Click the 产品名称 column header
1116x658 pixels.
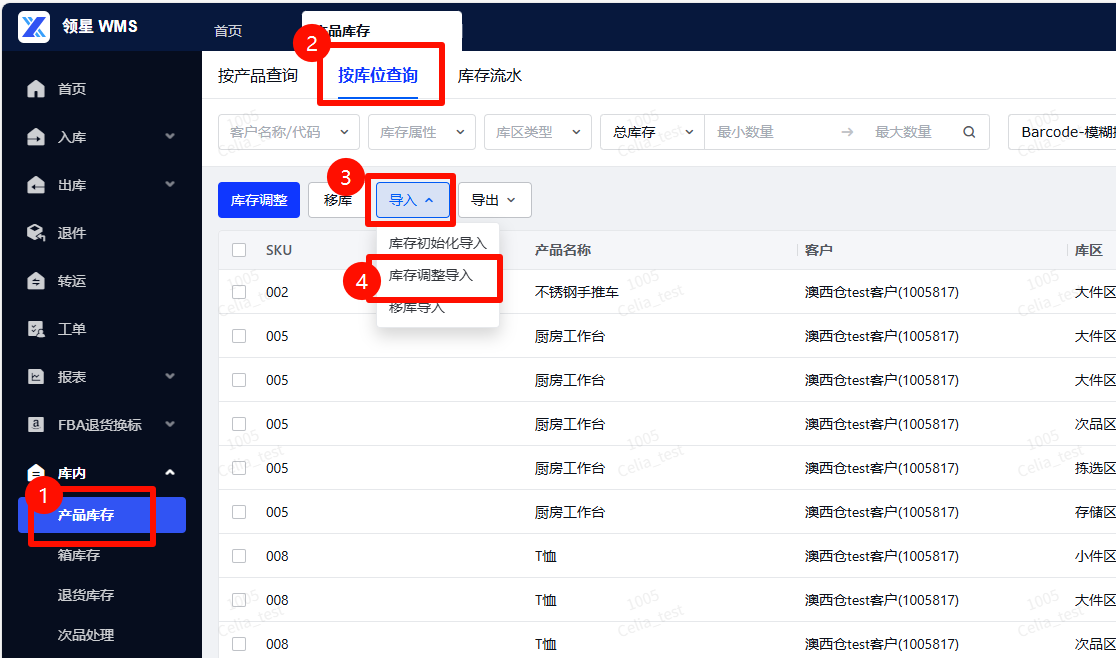pos(563,250)
